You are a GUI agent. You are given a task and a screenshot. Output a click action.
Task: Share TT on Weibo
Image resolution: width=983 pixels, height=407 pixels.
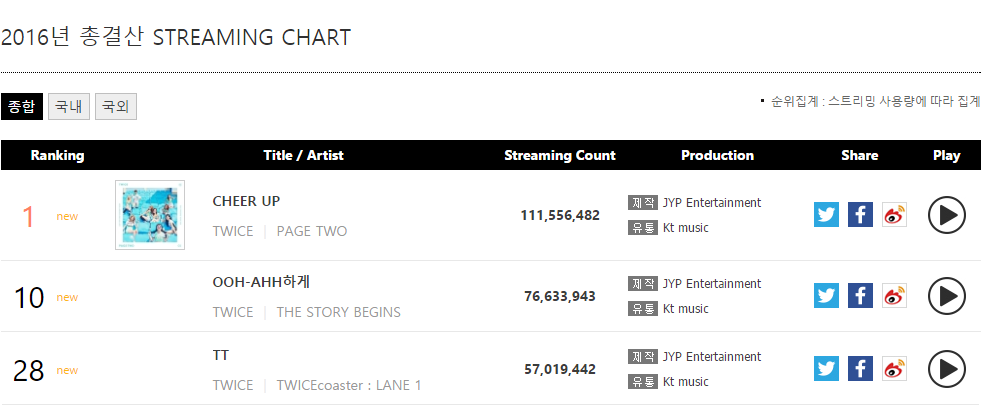point(894,369)
